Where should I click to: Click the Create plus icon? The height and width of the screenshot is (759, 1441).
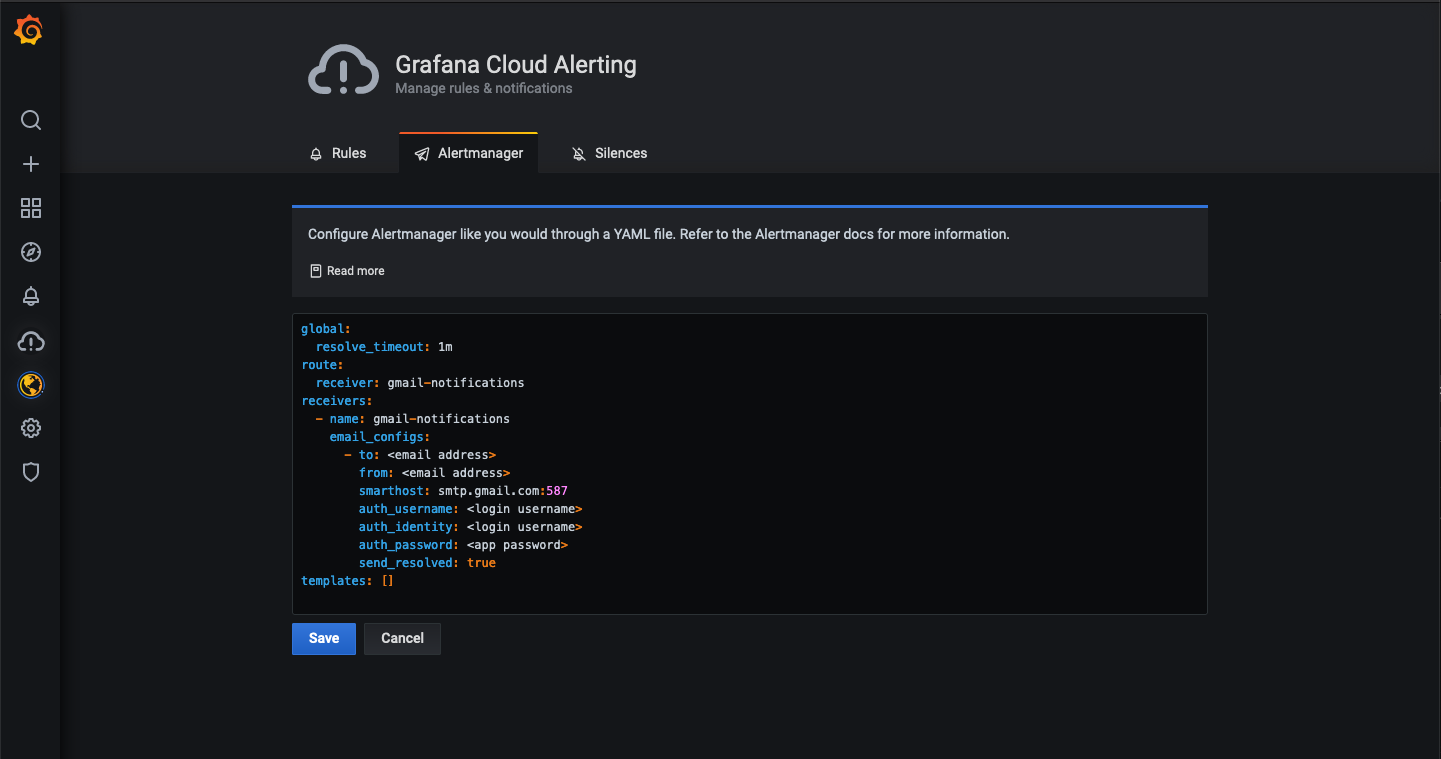point(31,164)
